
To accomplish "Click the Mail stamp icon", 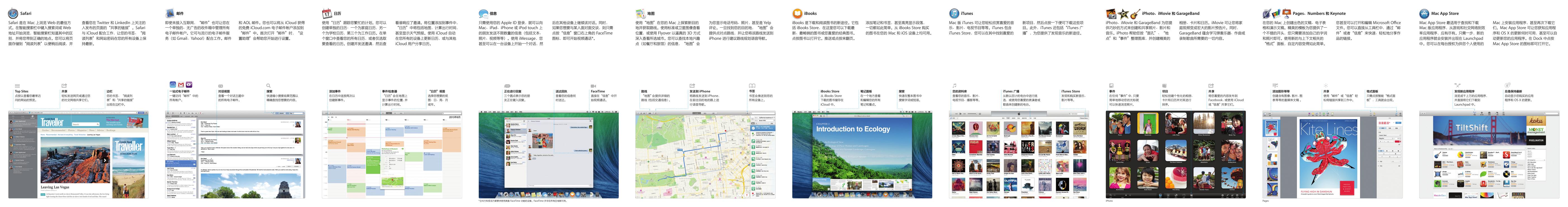I will pos(170,13).
